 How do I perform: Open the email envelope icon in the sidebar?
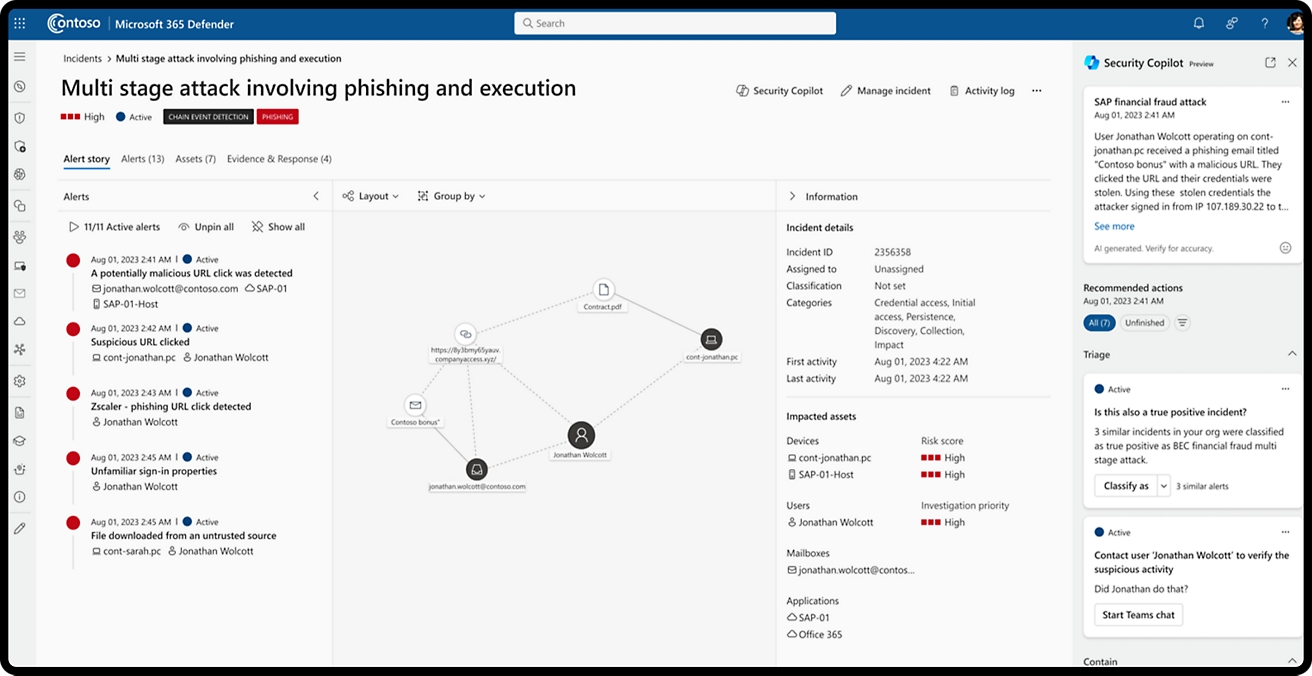coord(19,293)
